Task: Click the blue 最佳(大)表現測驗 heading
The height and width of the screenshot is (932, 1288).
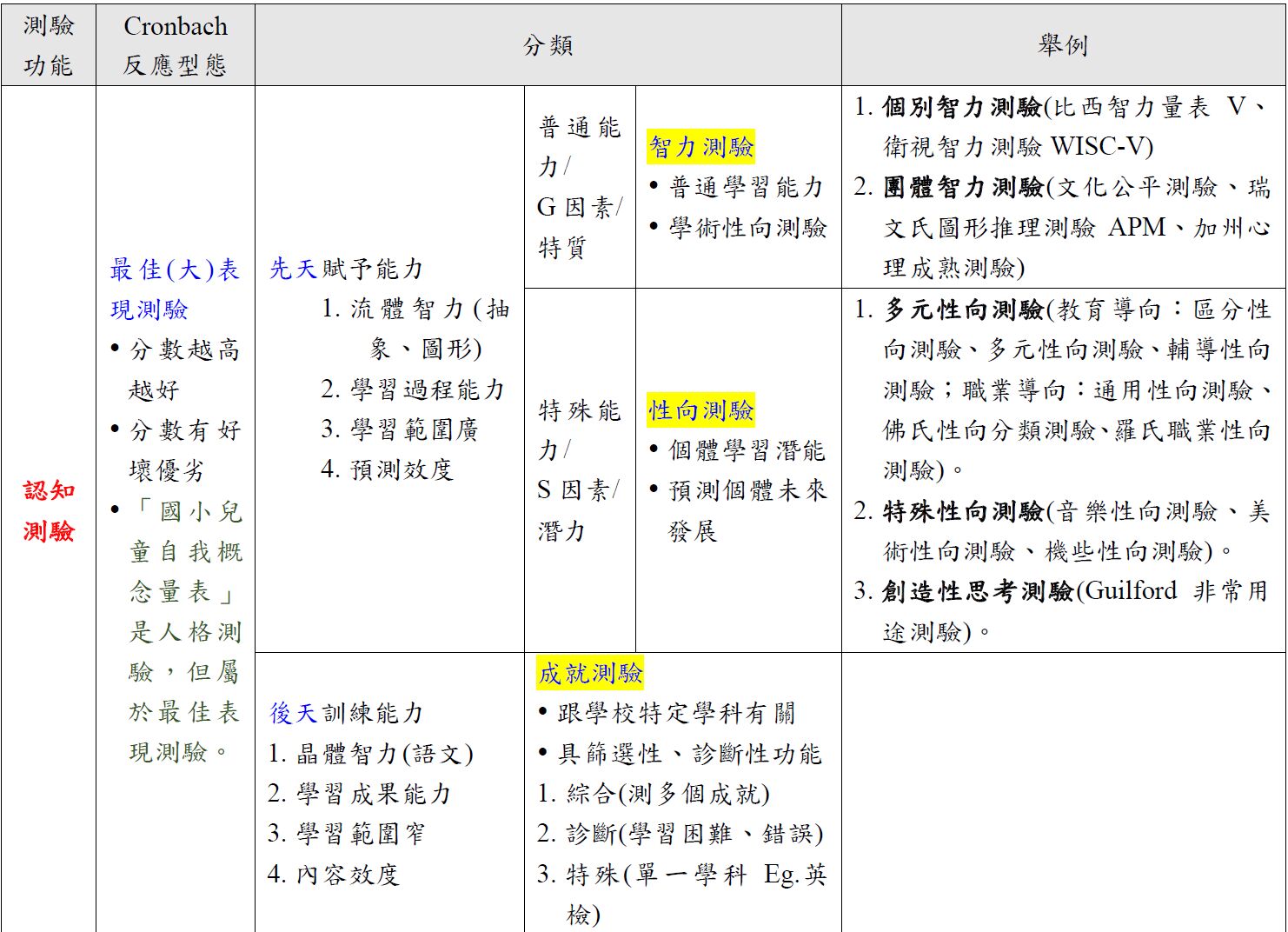Action: pyautogui.click(x=174, y=289)
